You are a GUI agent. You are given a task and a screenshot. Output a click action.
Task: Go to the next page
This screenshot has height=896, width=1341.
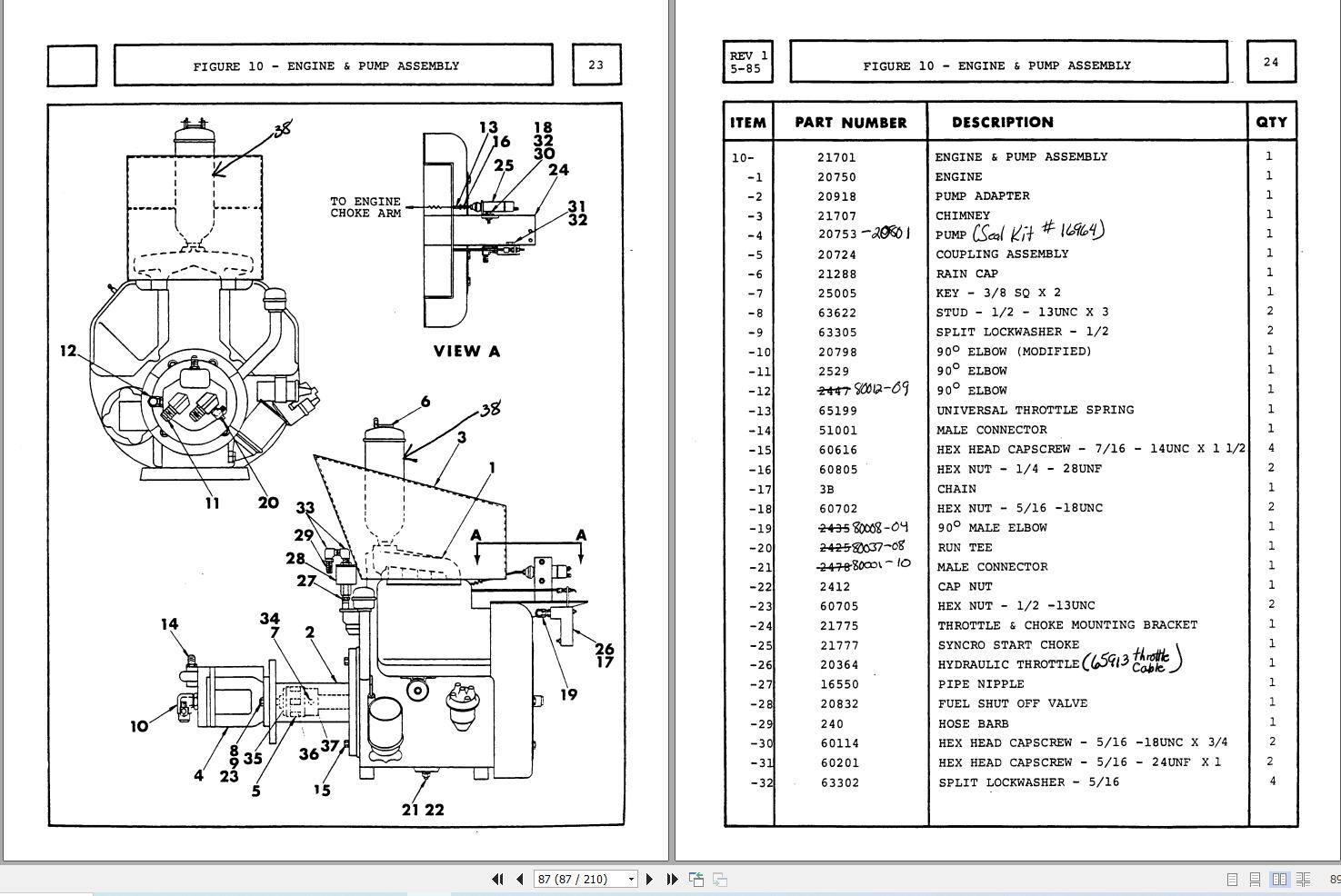point(649,879)
